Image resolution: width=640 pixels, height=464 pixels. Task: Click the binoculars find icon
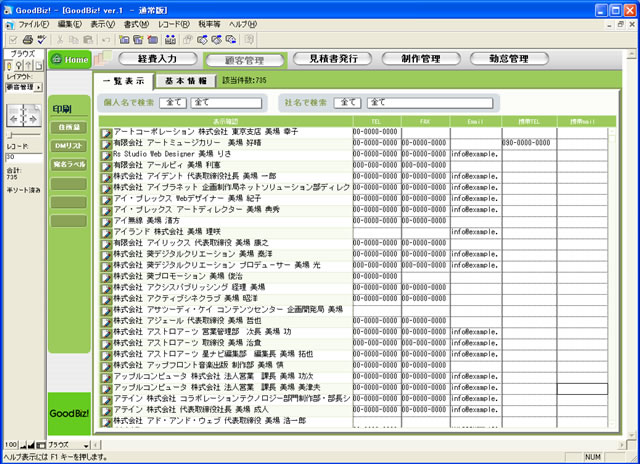[170, 40]
